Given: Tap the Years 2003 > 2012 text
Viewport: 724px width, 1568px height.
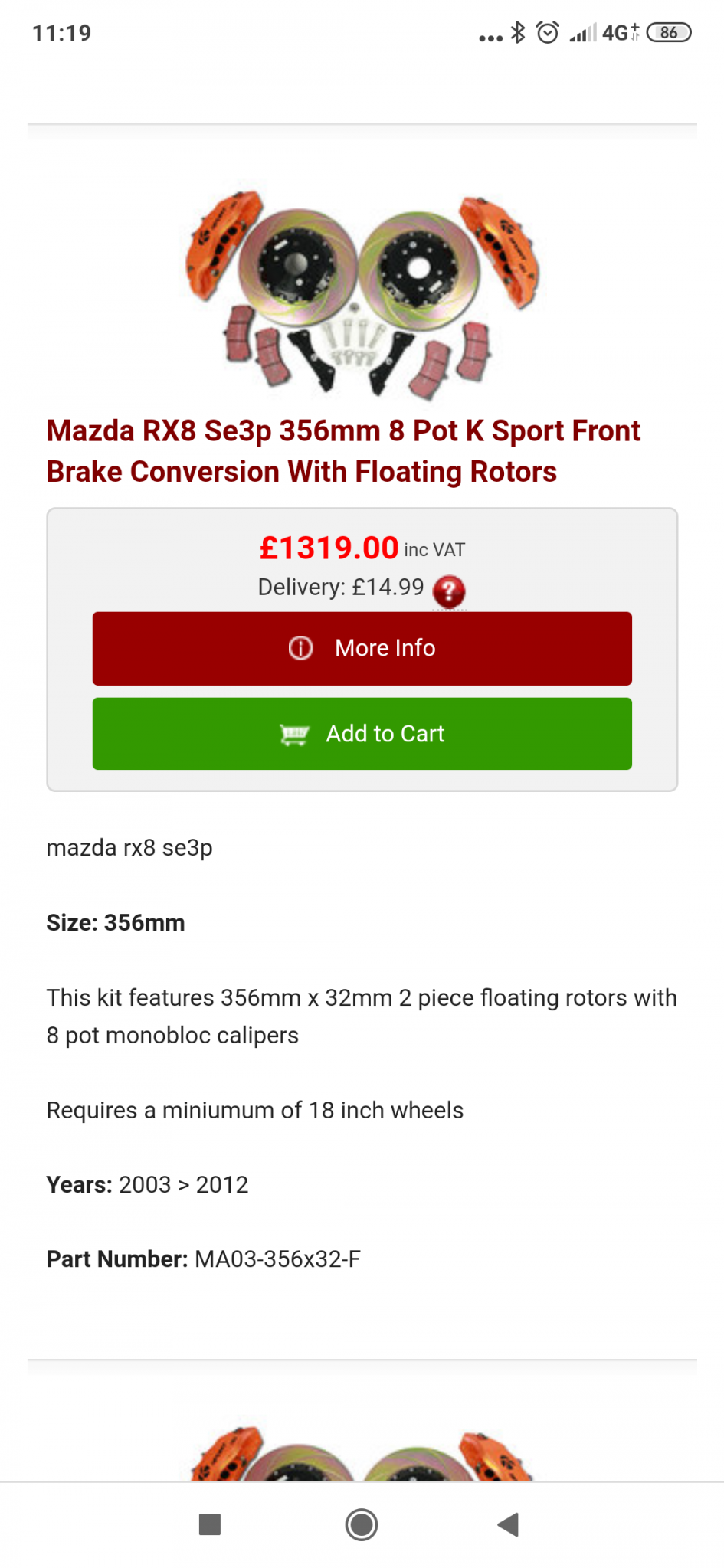Looking at the screenshot, I should point(147,1185).
